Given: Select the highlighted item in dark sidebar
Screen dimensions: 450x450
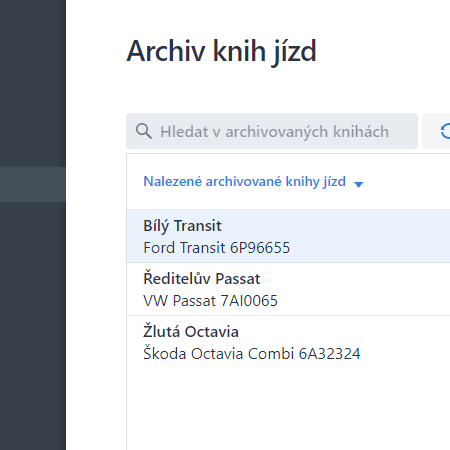Looking at the screenshot, I should coord(33,184).
